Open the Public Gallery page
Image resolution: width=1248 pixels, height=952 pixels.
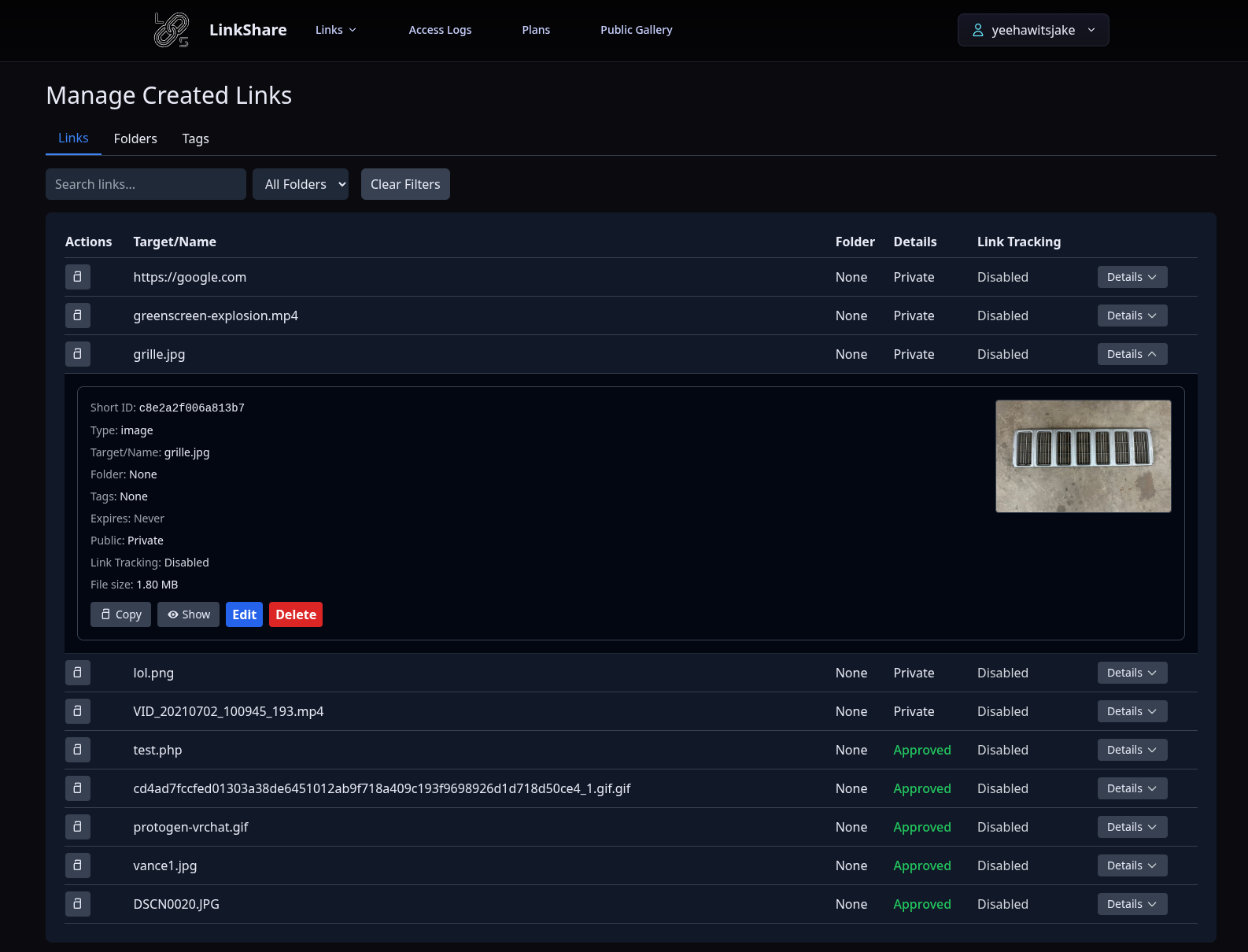tap(636, 30)
